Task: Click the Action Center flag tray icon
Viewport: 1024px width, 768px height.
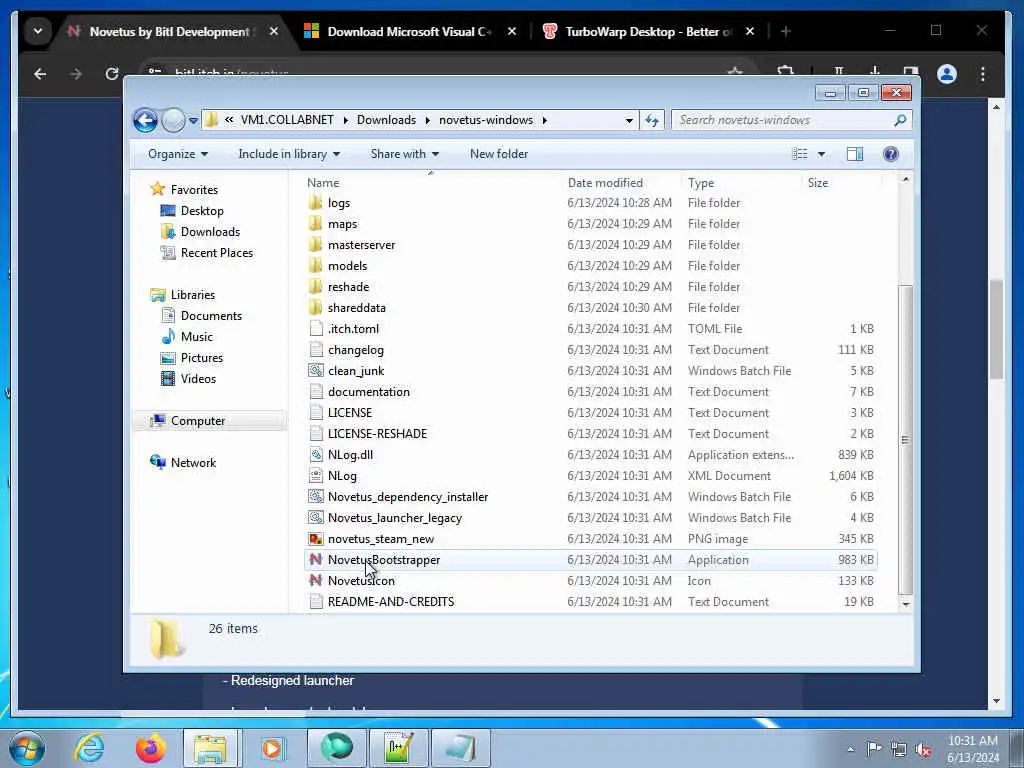Action: click(x=874, y=749)
